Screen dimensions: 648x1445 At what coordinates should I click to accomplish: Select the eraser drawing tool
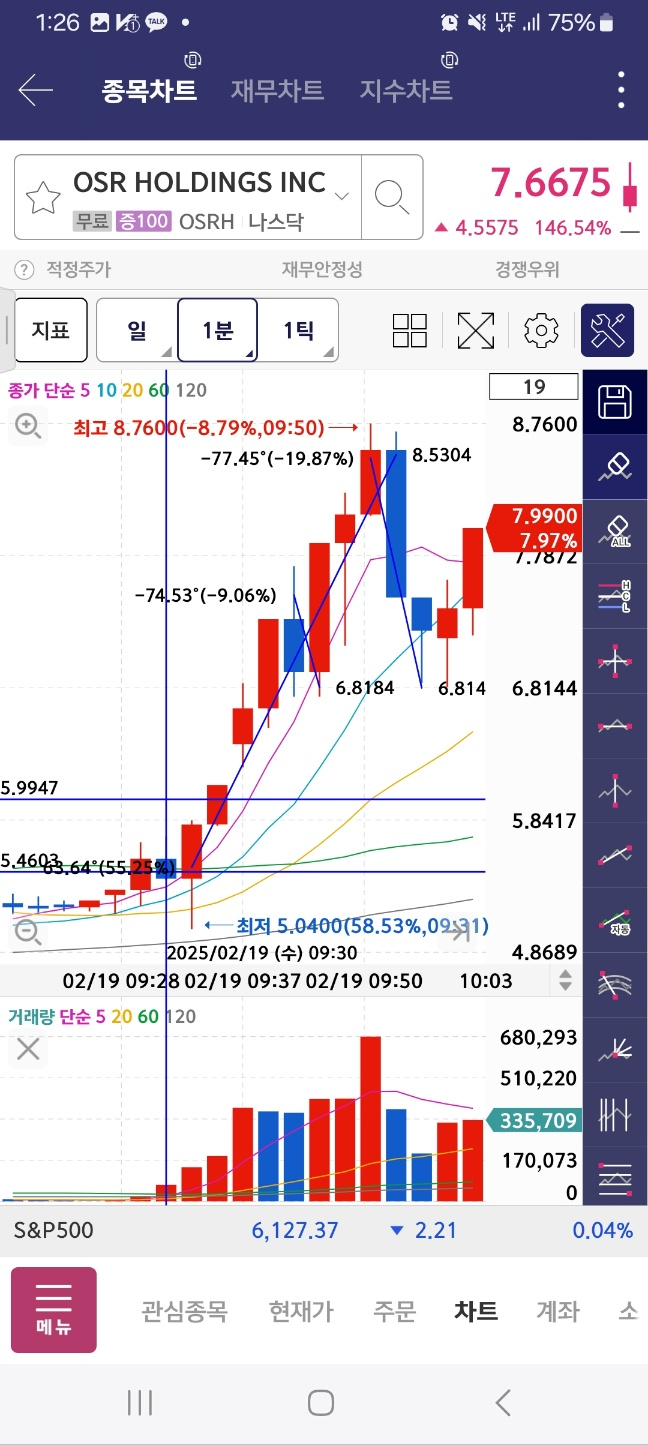click(614, 467)
